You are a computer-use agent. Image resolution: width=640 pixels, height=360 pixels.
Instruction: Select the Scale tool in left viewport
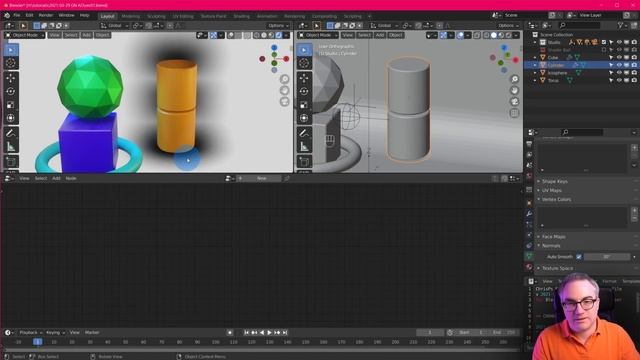[x=11, y=105]
